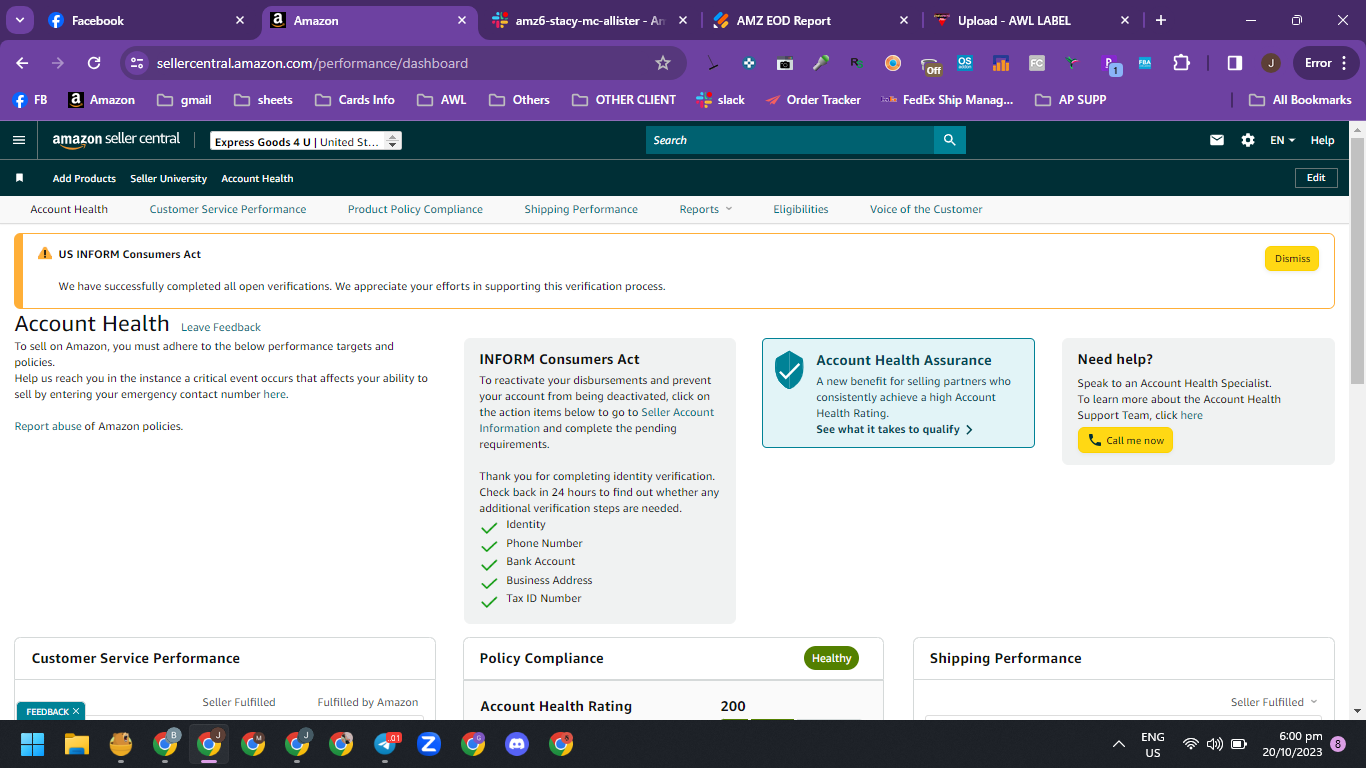
Task: Click the Help link in the header
Action: 1322,140
